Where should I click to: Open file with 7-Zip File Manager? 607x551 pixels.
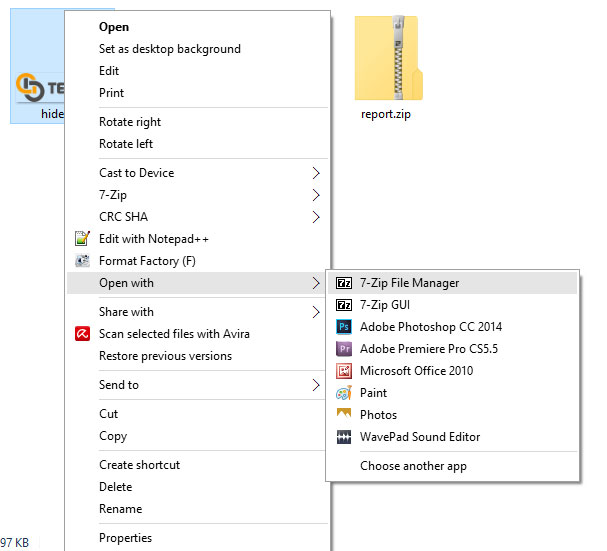pyautogui.click(x=453, y=283)
